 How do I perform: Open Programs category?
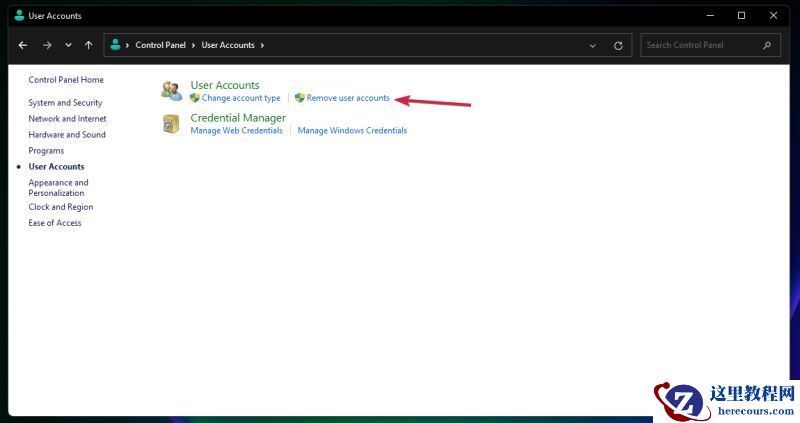46,151
